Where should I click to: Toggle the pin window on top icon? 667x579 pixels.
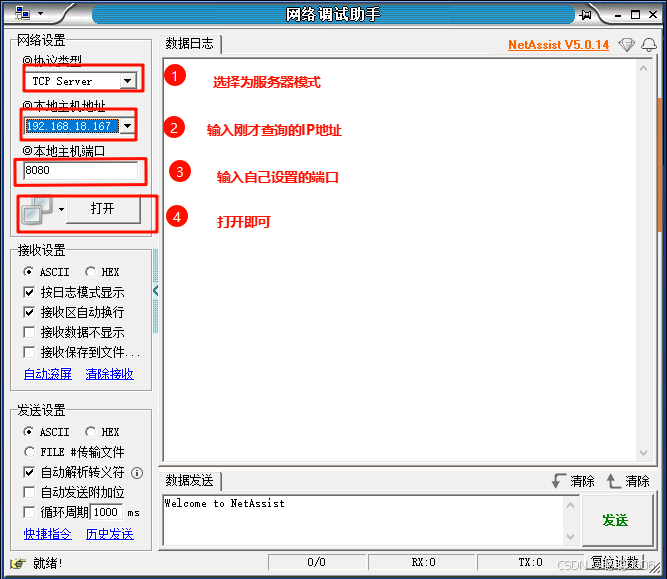[x=585, y=14]
